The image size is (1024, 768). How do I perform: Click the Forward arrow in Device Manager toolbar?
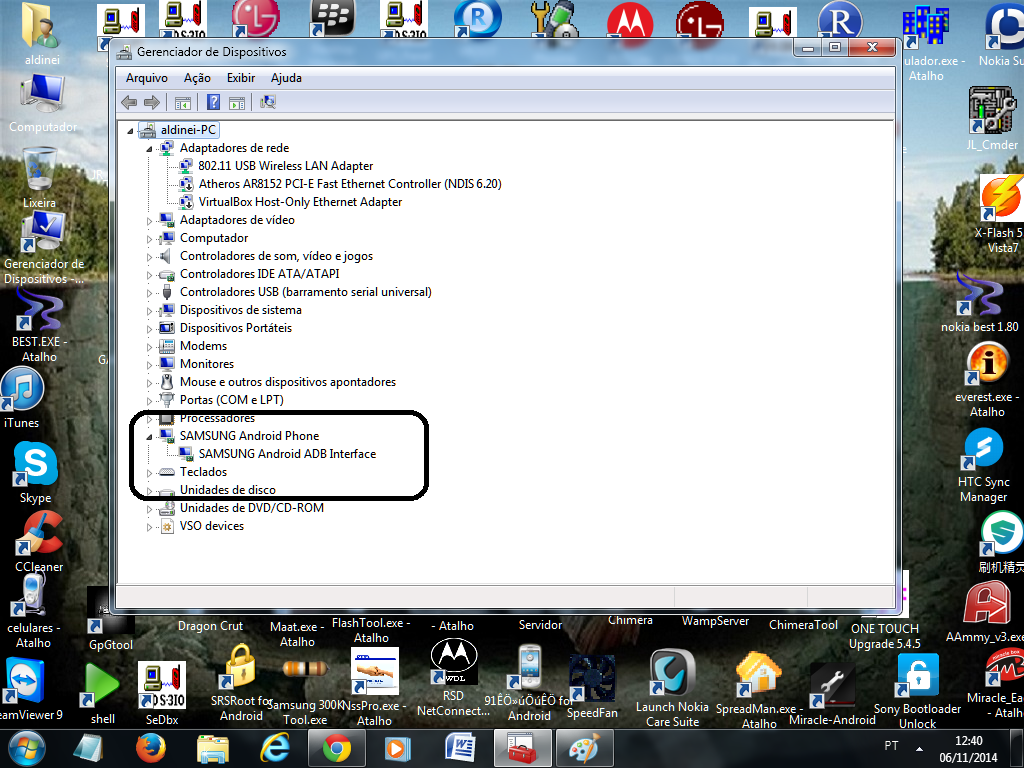152,102
